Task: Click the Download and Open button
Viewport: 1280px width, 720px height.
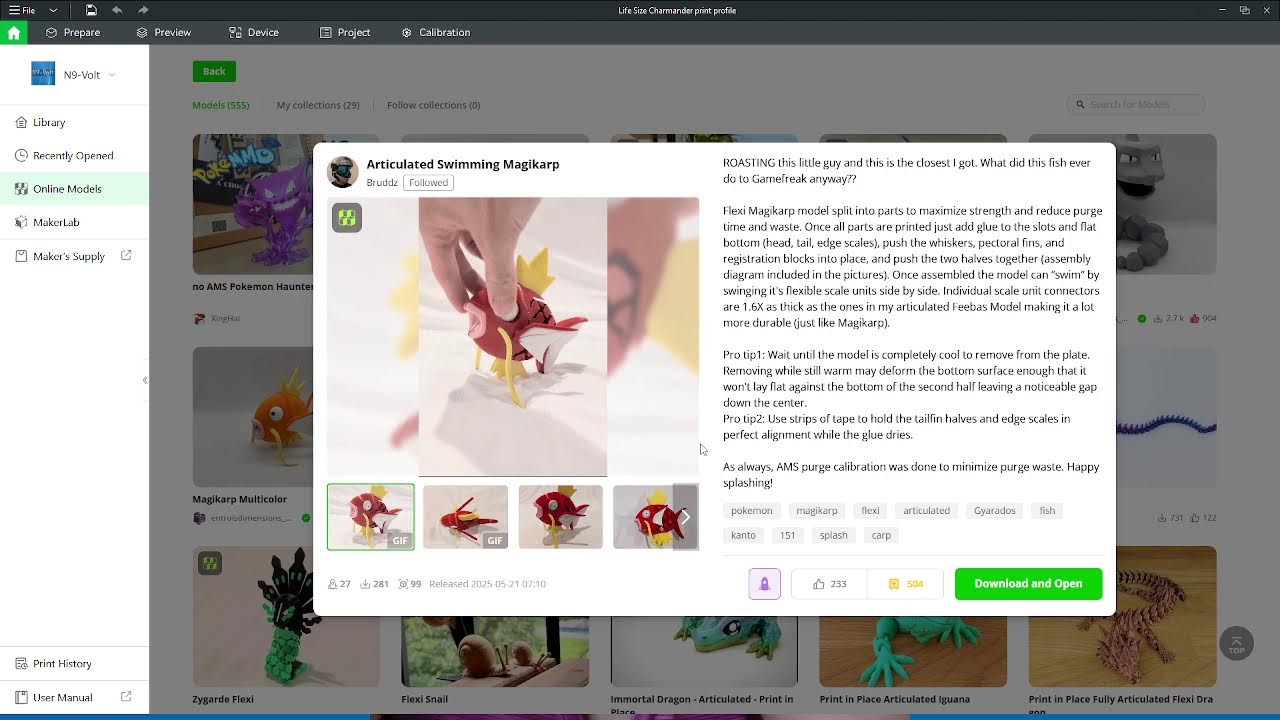Action: (1028, 584)
